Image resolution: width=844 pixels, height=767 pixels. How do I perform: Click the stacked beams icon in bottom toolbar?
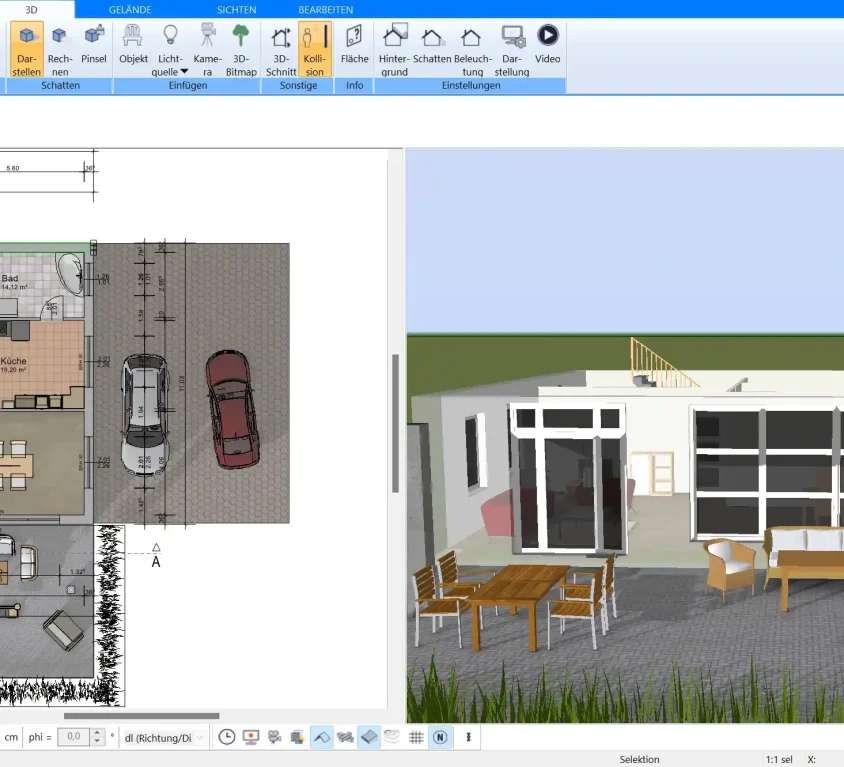[345, 737]
